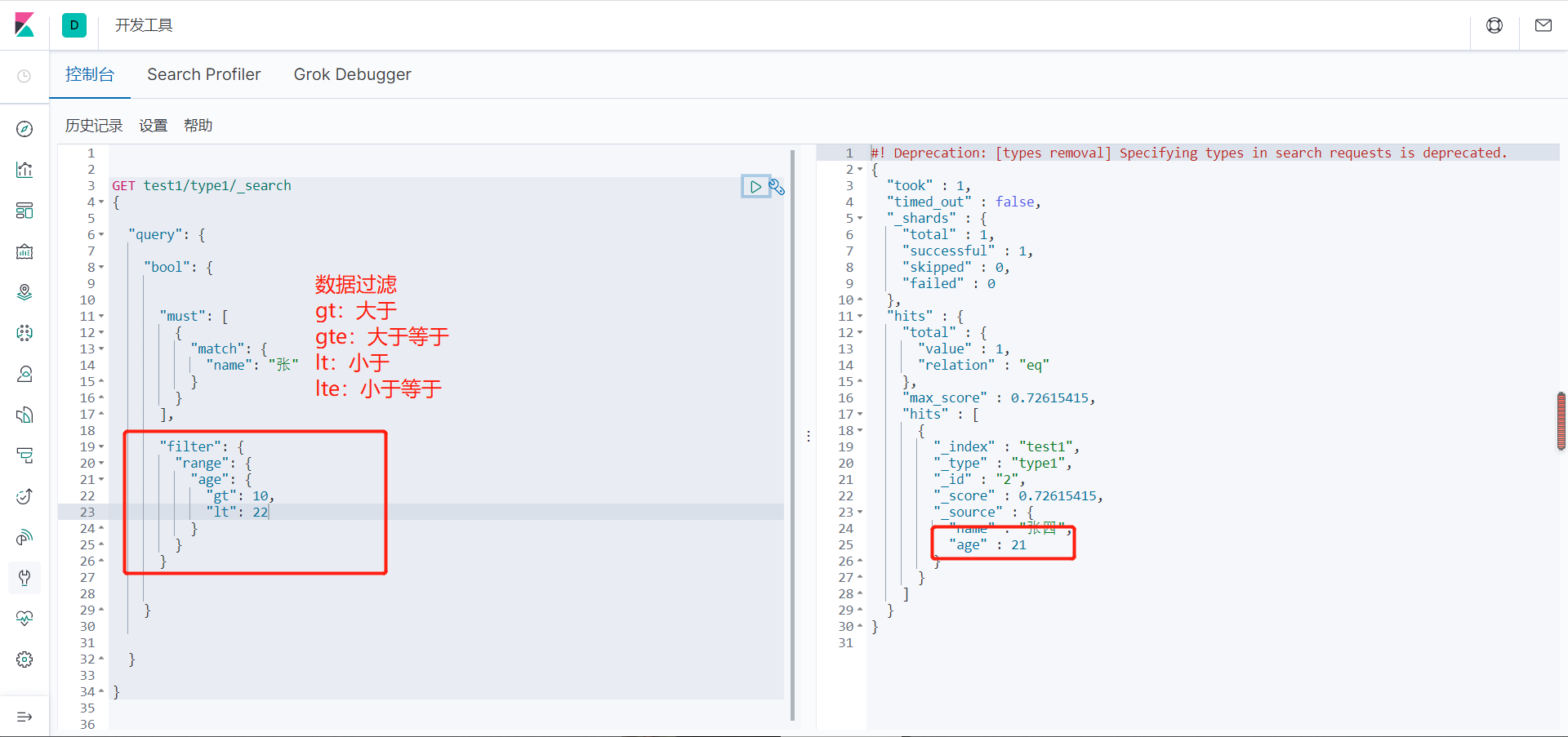The image size is (1568, 737).
Task: Click the response pane scrollbar marker
Action: [1561, 421]
